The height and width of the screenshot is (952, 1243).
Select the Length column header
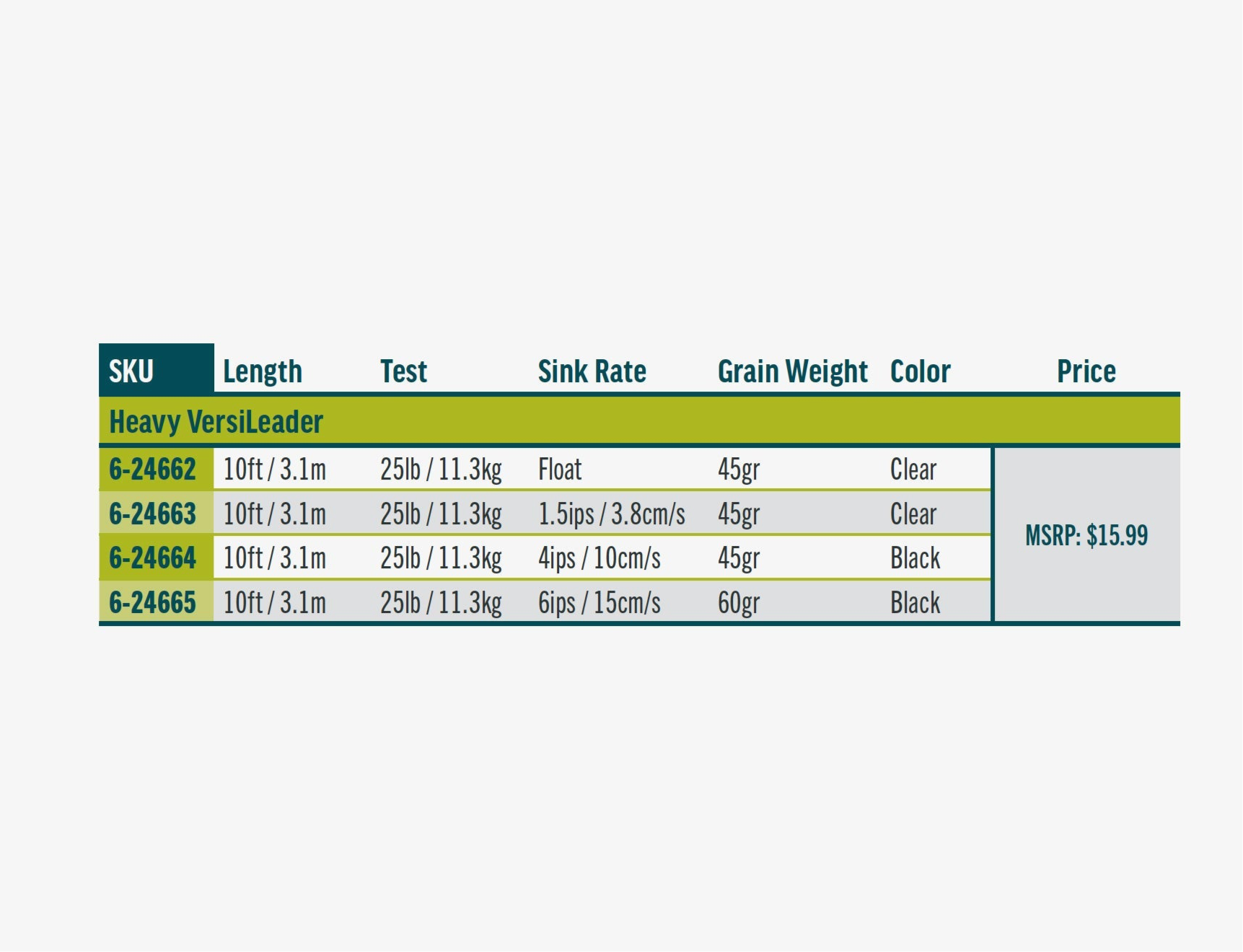pyautogui.click(x=263, y=371)
